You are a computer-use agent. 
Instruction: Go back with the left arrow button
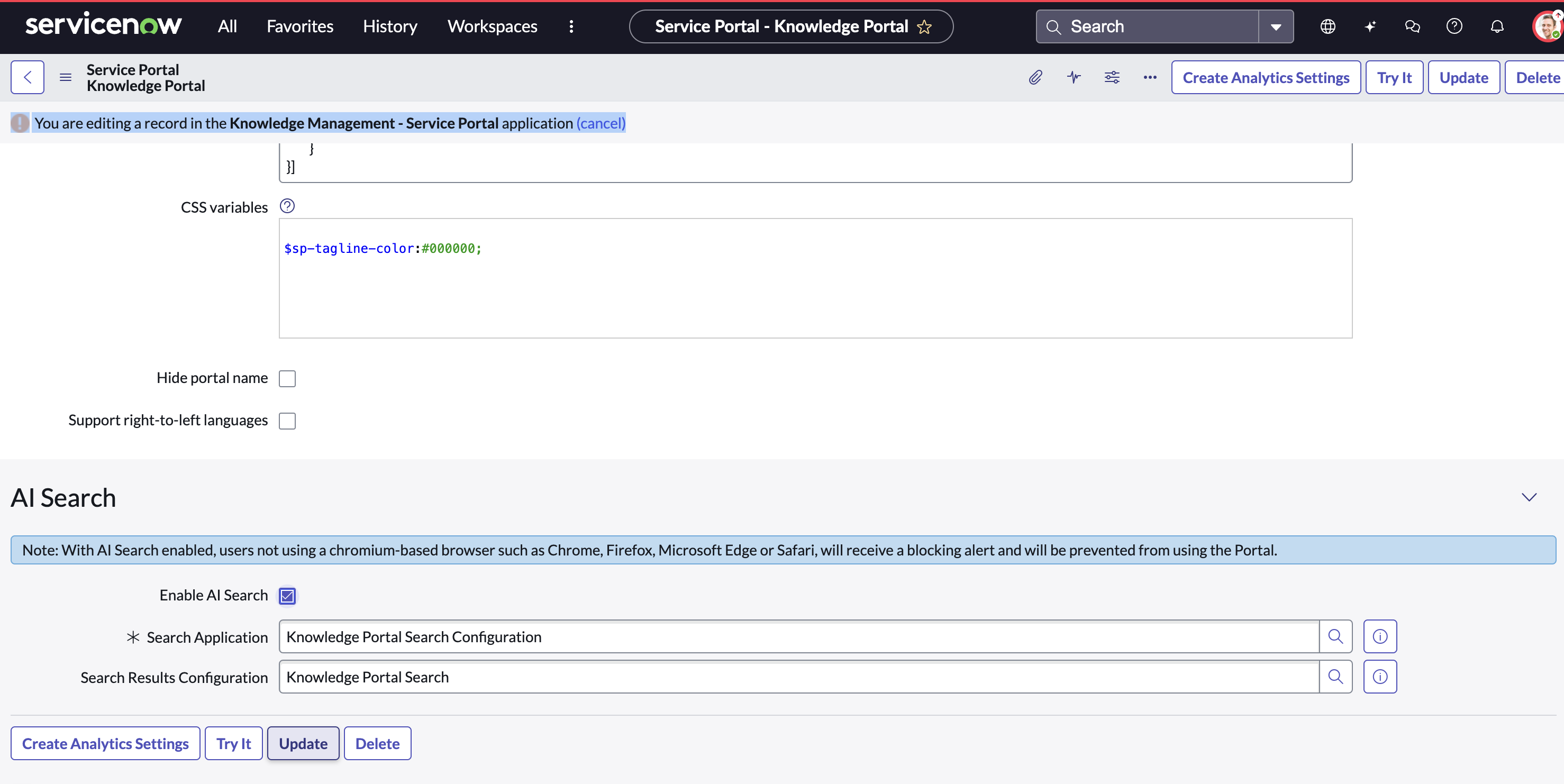coord(28,77)
